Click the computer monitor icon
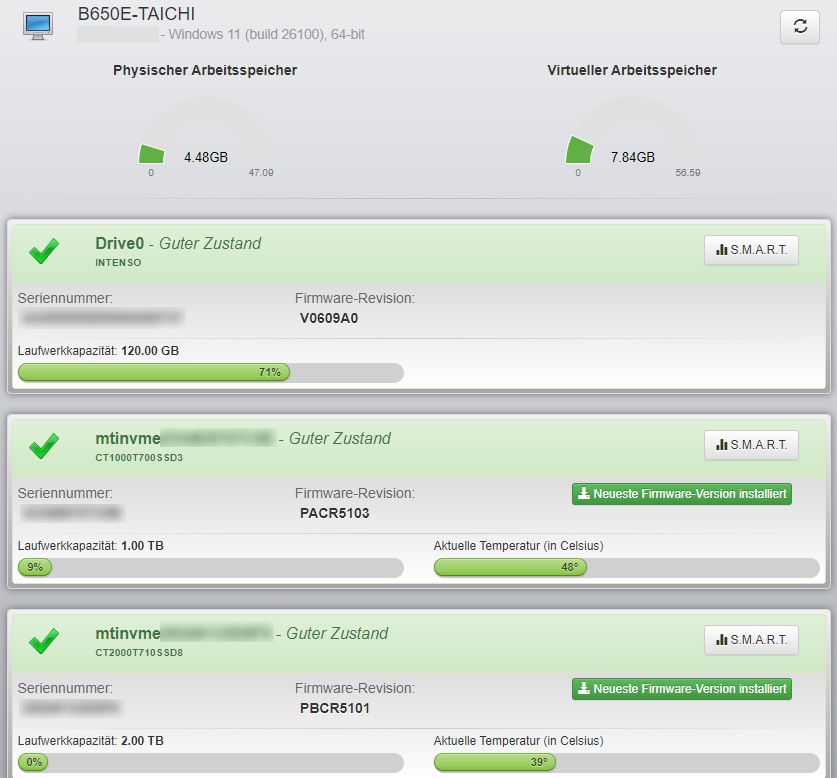The height and width of the screenshot is (778, 837). 38,26
